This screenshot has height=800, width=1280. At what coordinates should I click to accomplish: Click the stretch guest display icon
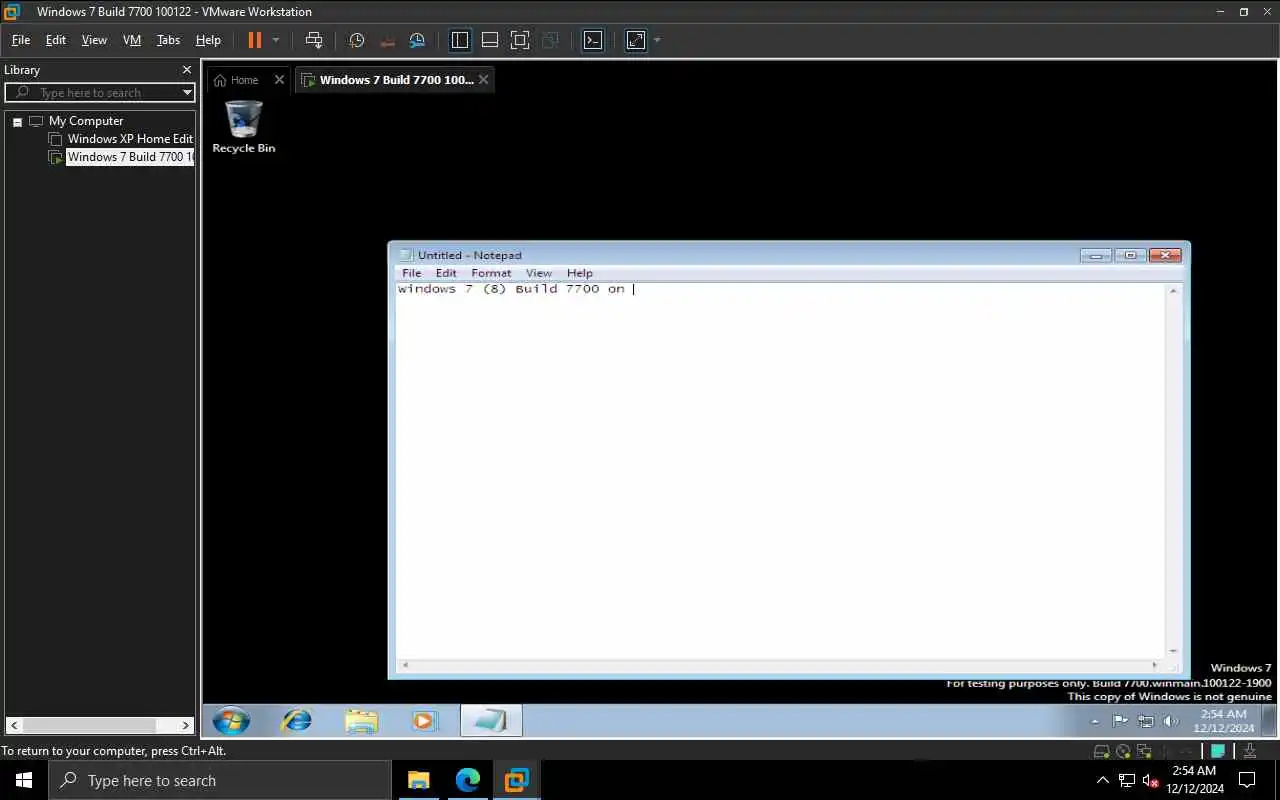(636, 40)
